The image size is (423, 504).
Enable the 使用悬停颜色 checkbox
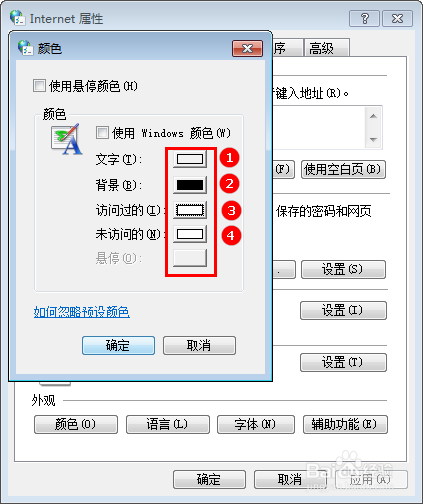39,86
